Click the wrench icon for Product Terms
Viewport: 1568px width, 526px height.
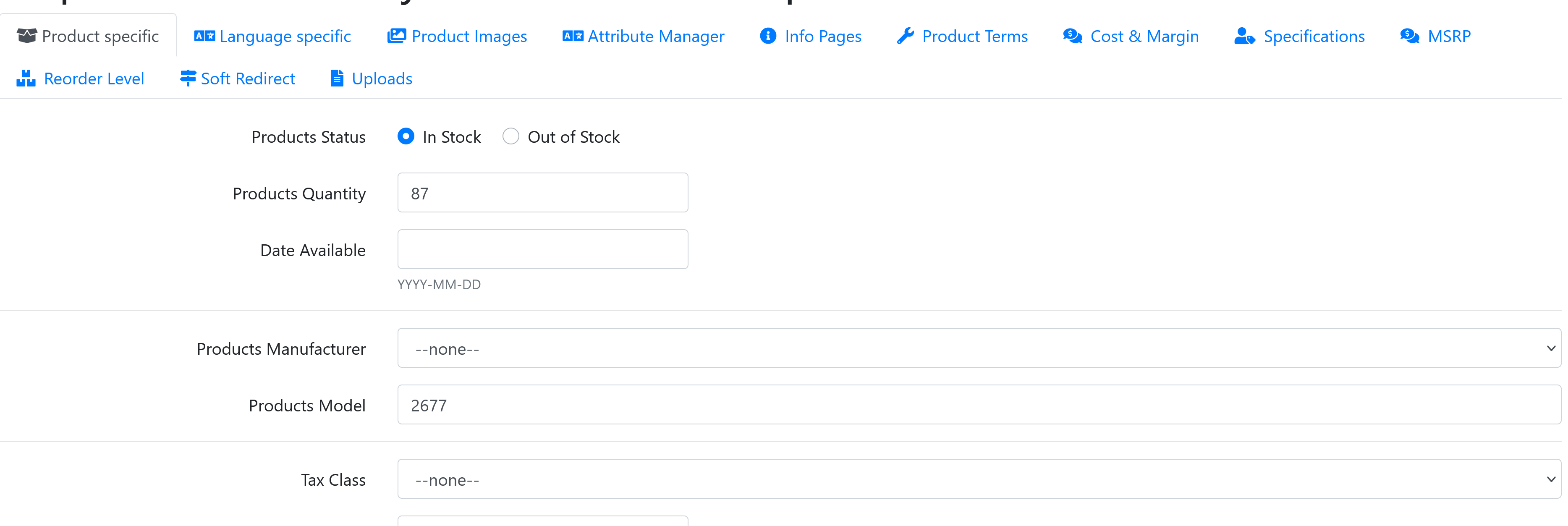906,36
